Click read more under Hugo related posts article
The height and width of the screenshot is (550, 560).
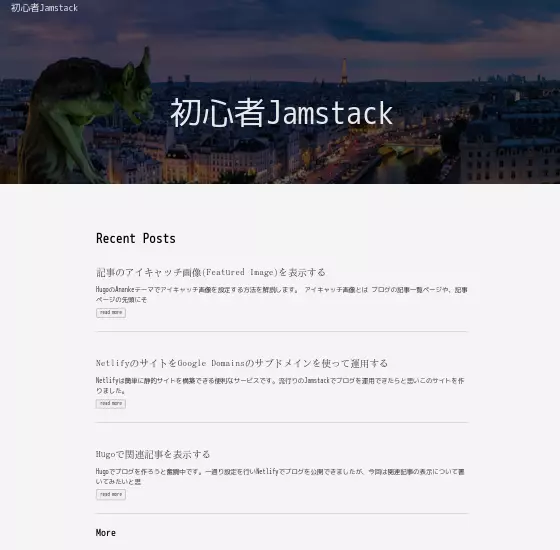(111, 495)
